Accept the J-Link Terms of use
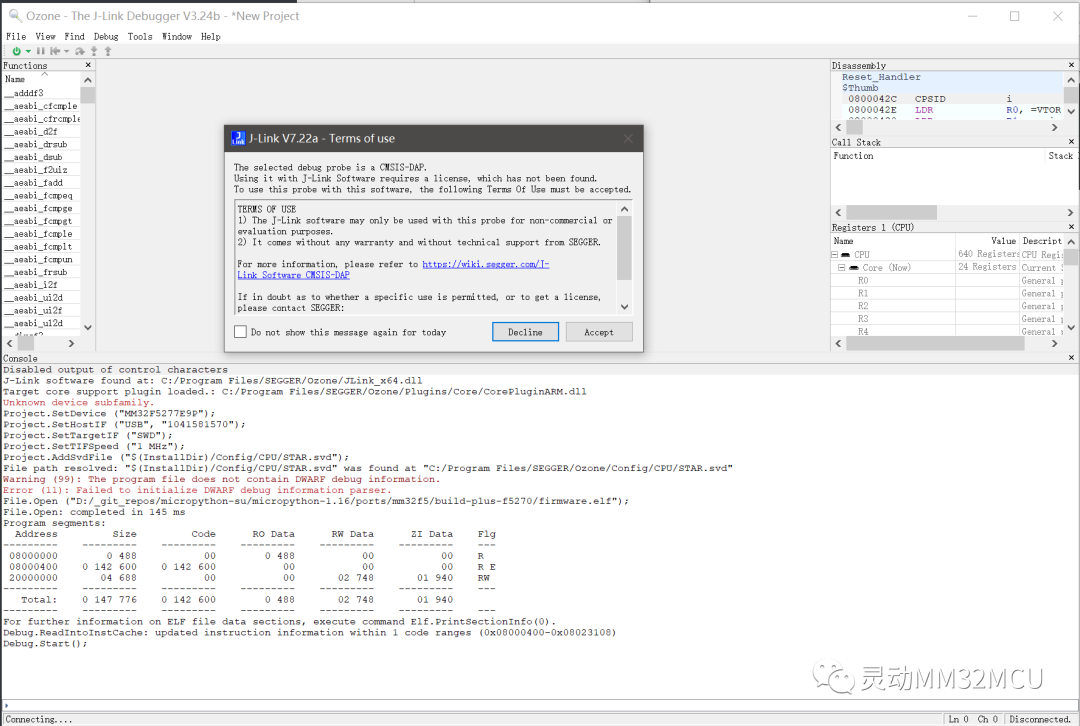The height and width of the screenshot is (726, 1080). click(599, 332)
